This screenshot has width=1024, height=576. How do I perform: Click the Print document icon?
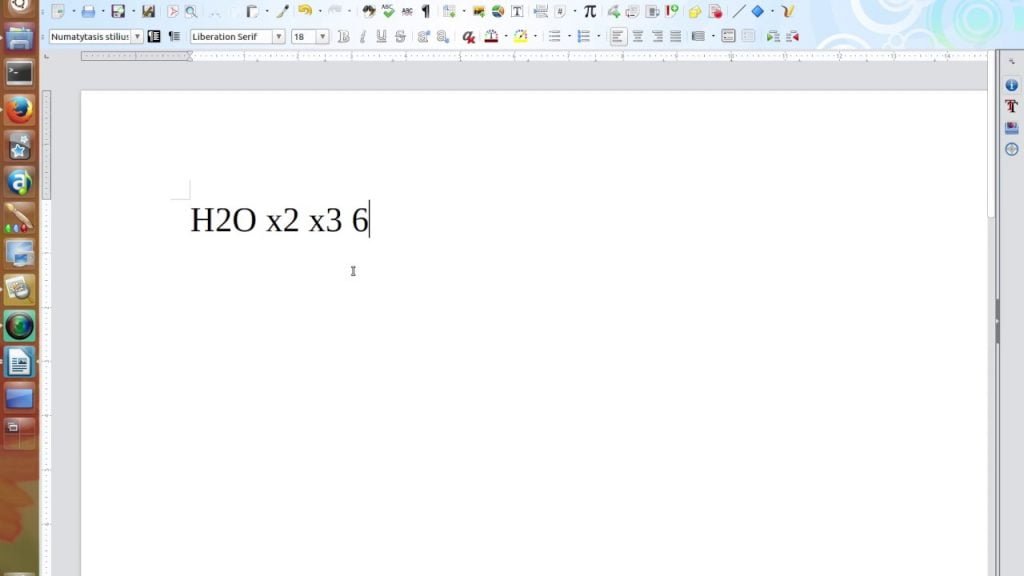tap(88, 12)
